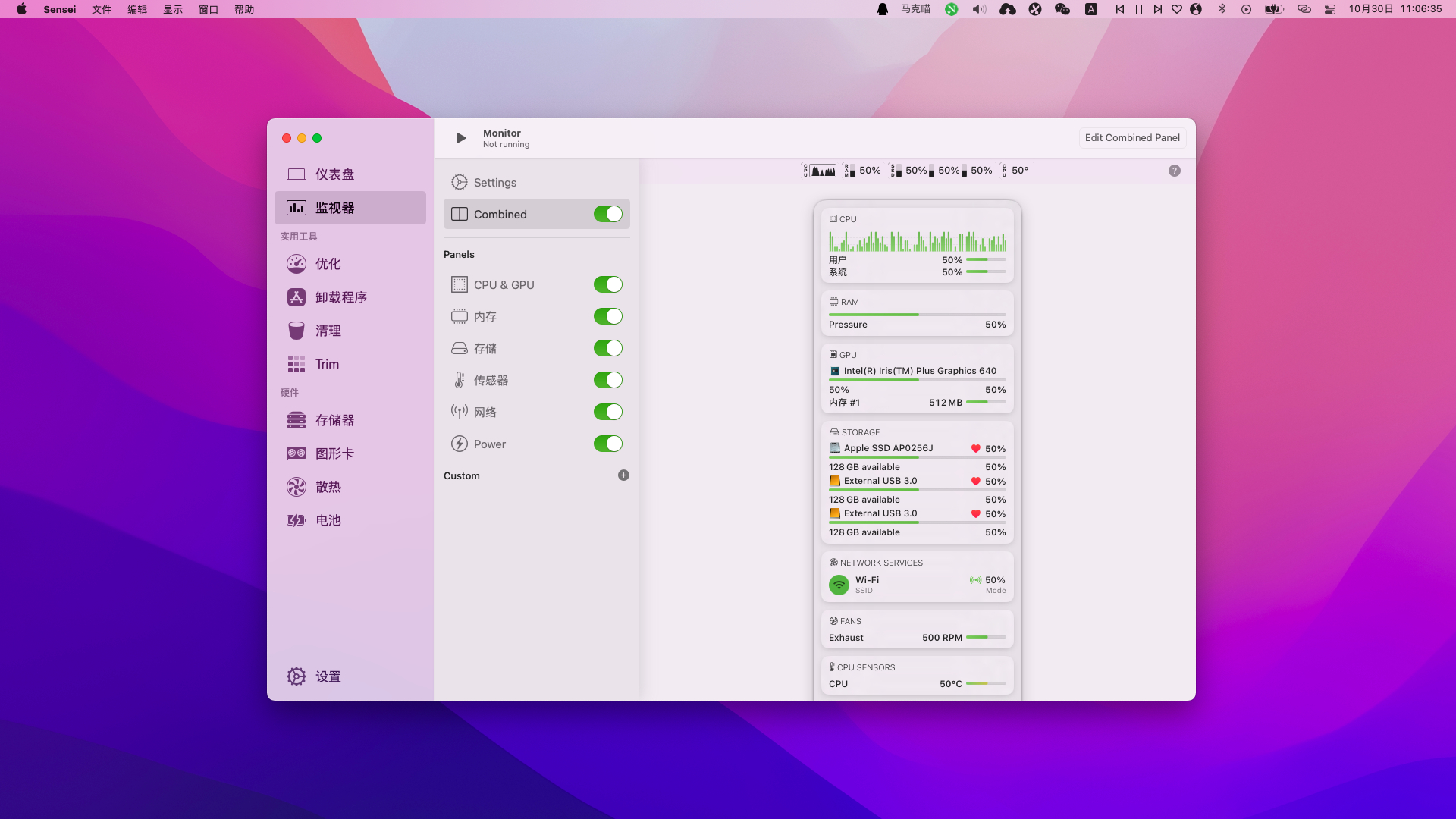Viewport: 1456px width, 819px height.
Task: Open the 散热 cooling fan page
Action: (328, 487)
